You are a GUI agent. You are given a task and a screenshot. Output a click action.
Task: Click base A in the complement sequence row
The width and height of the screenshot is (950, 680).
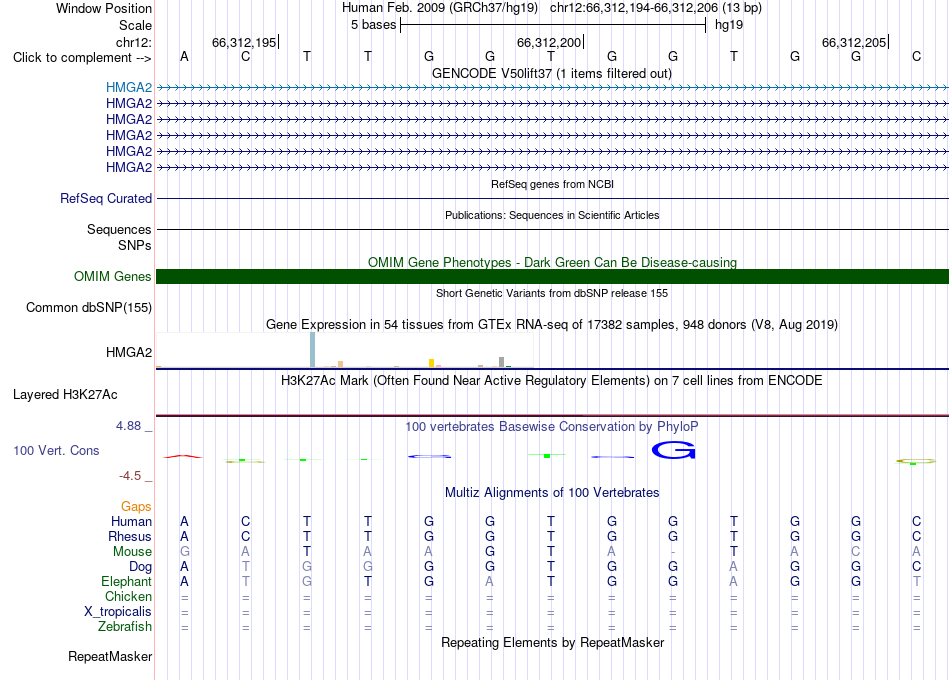click(x=184, y=56)
